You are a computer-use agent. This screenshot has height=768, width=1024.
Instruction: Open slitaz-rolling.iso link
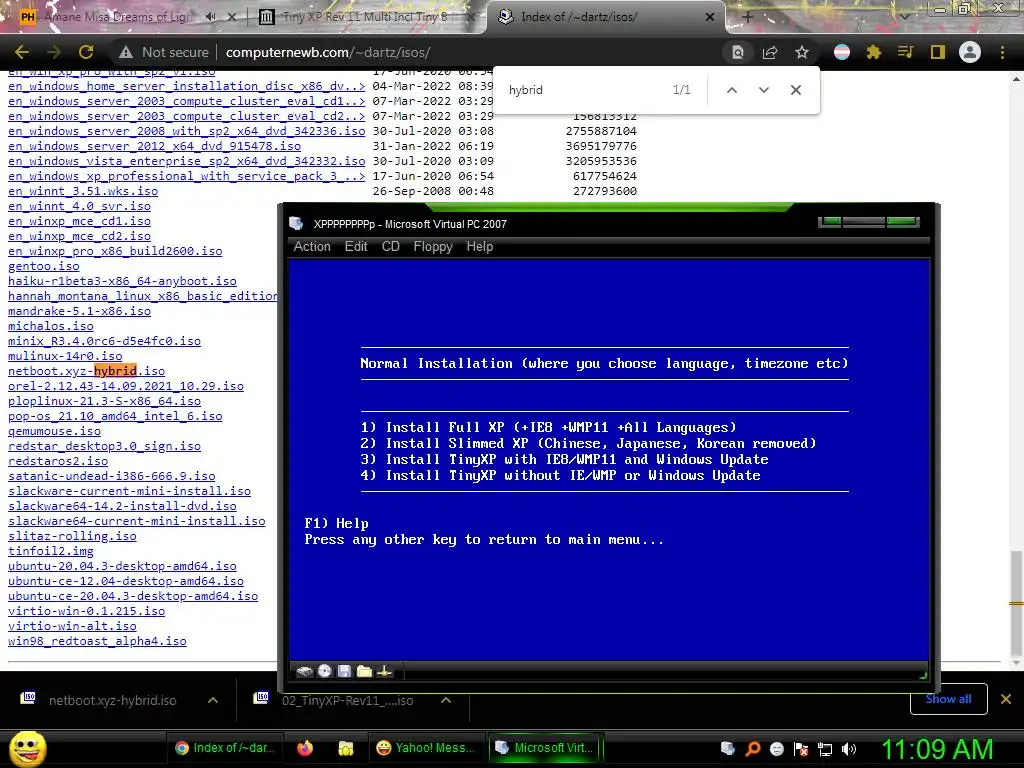click(x=72, y=536)
